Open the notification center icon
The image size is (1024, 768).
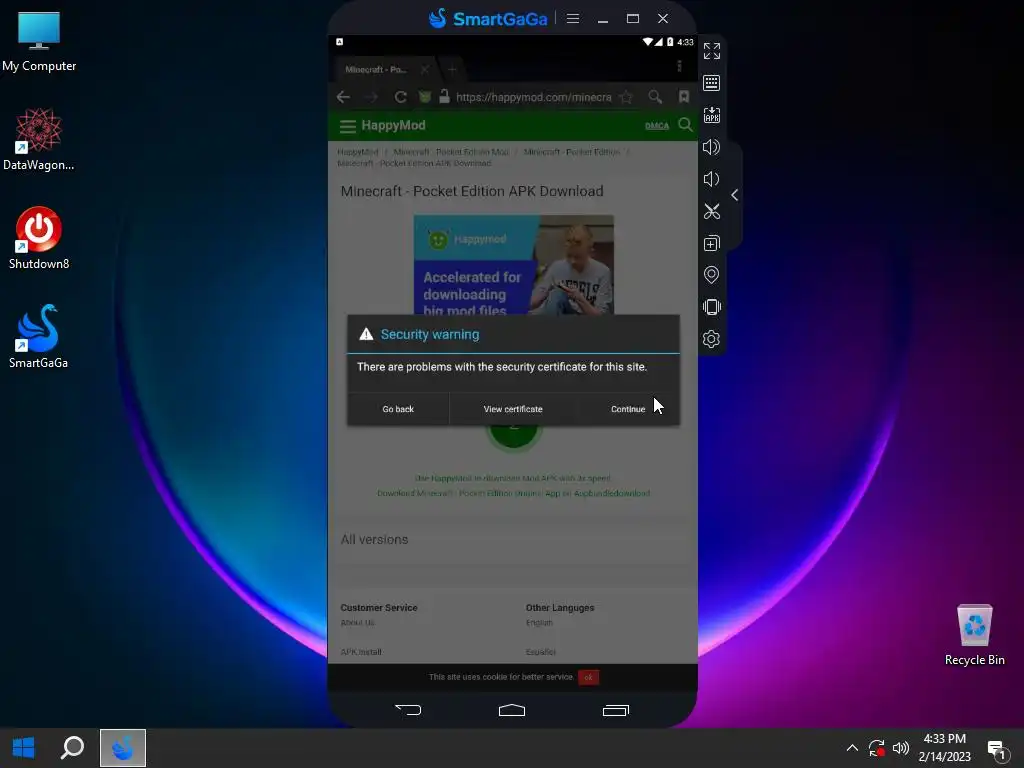click(997, 749)
